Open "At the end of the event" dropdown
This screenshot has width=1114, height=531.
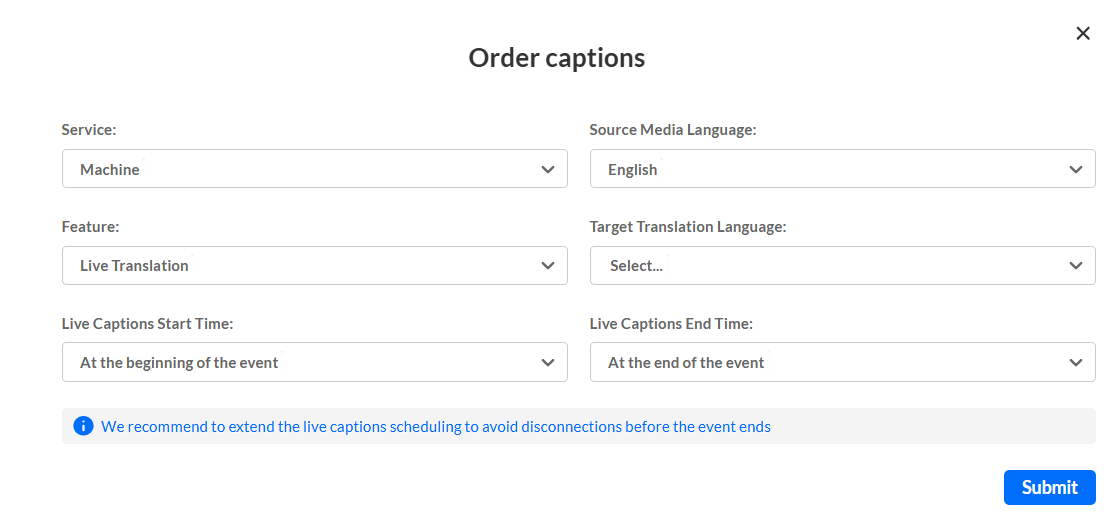[828, 362]
